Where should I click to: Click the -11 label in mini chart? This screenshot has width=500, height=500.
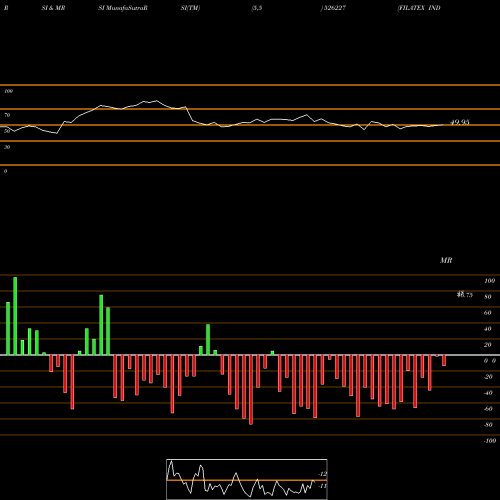tap(322, 486)
